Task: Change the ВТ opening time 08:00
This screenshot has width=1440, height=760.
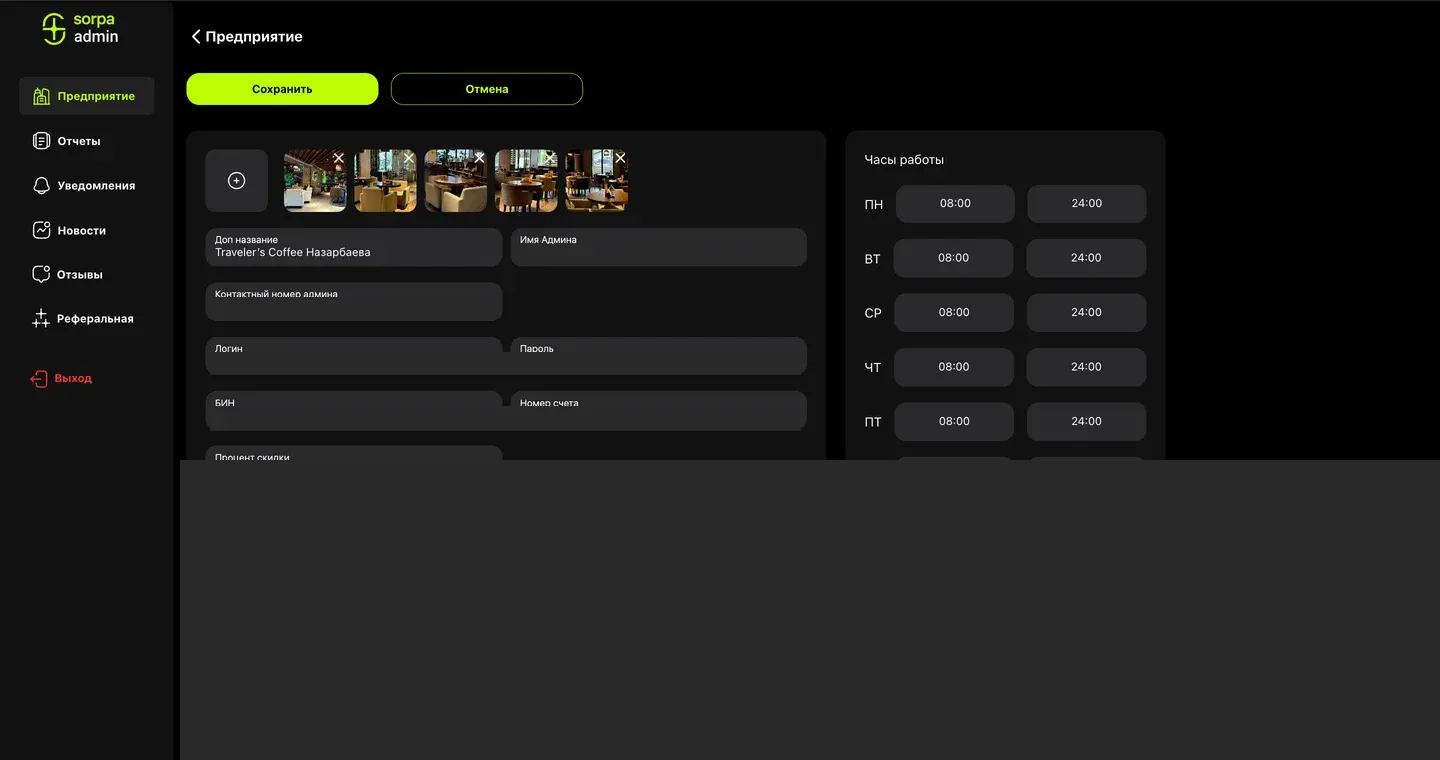Action: click(x=954, y=258)
